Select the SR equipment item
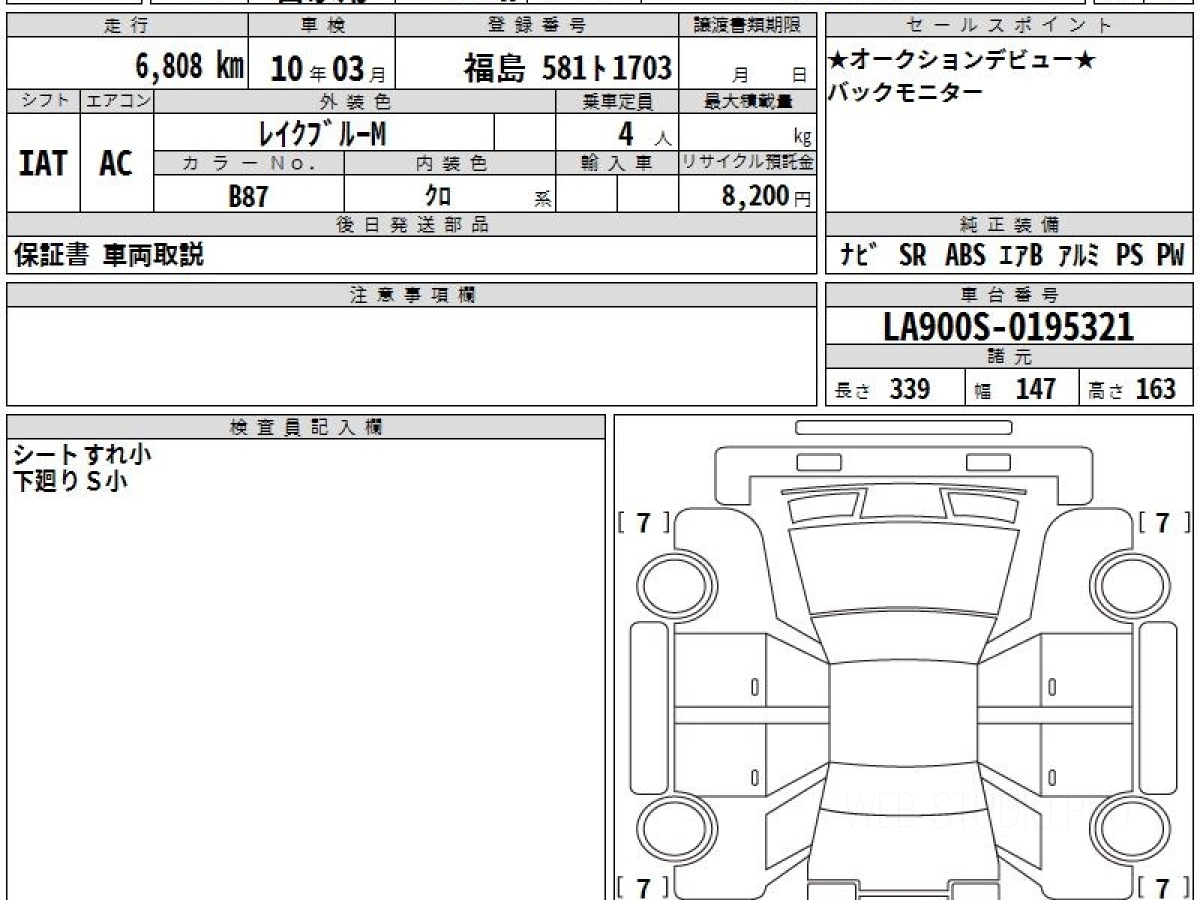Image resolution: width=1200 pixels, height=900 pixels. coord(912,256)
